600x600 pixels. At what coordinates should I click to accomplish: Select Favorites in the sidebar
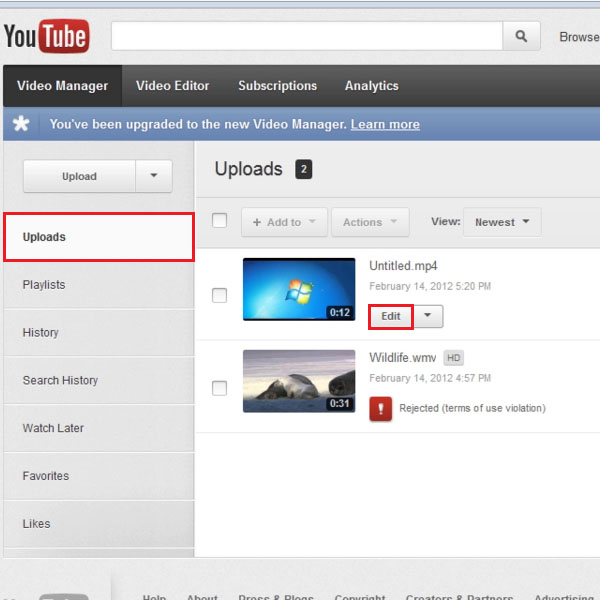[99, 476]
